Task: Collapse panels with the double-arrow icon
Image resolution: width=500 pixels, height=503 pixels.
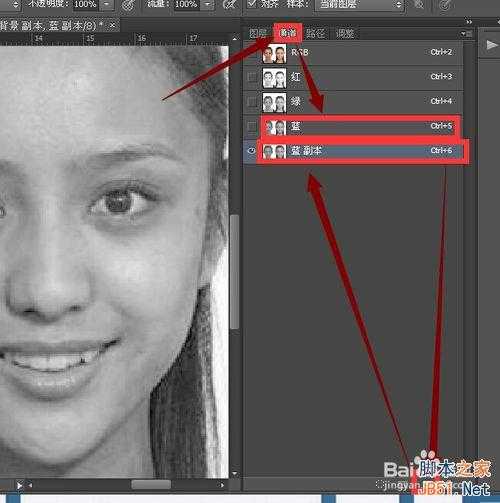Action: (x=469, y=22)
